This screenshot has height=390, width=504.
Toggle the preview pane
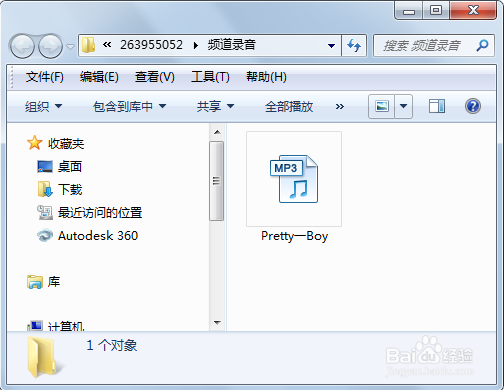437,106
